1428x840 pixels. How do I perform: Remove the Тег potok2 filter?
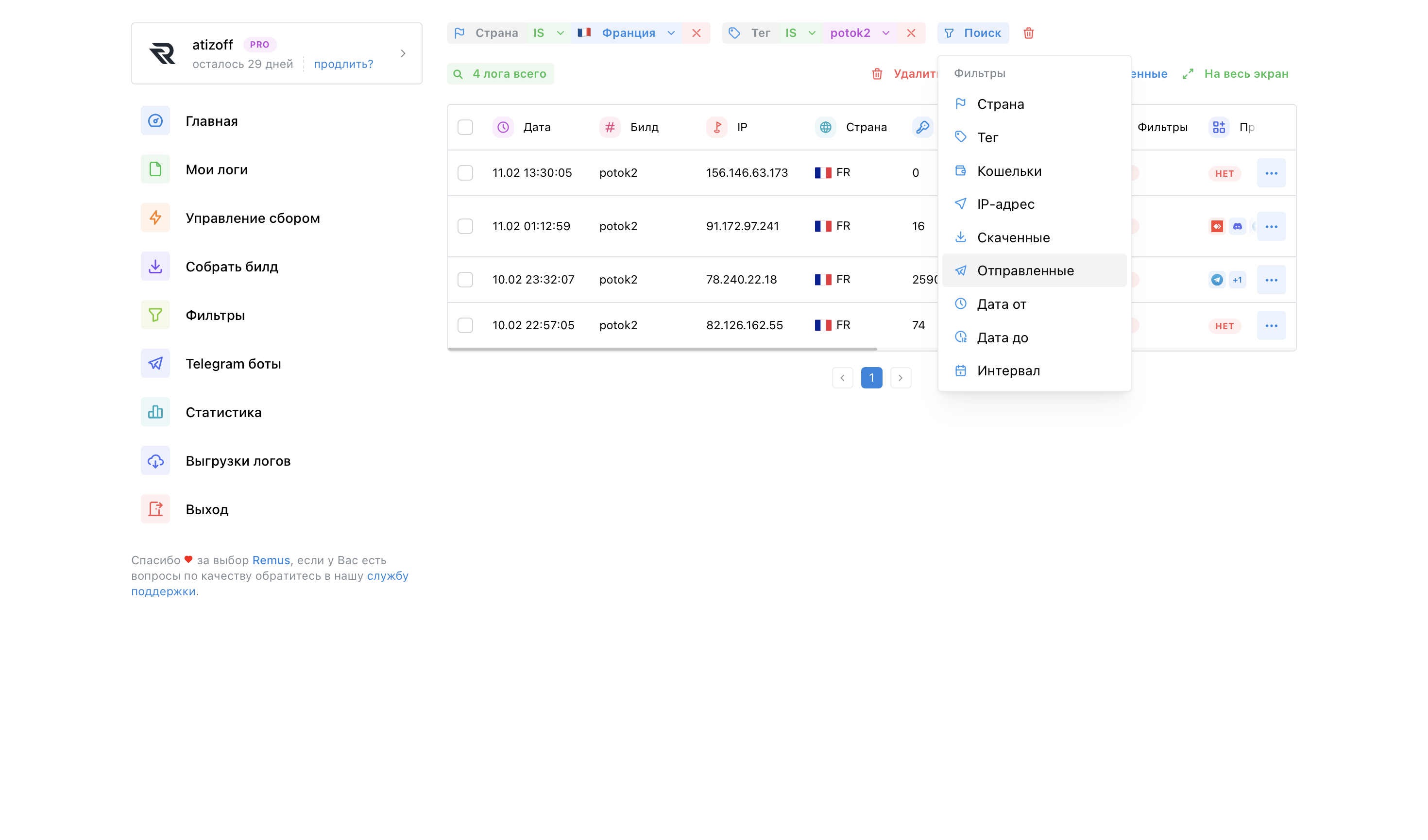911,33
